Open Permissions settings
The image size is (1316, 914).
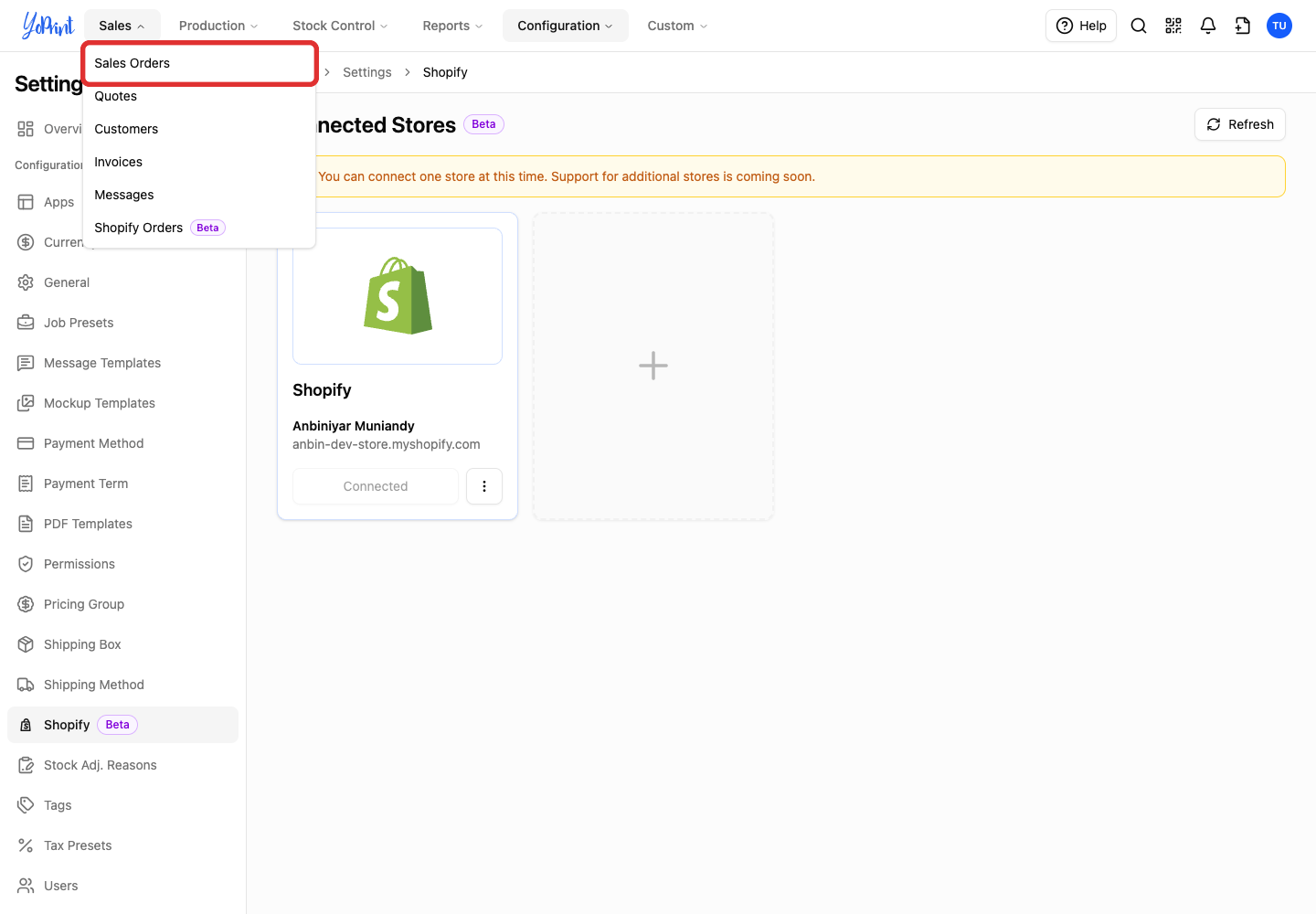122,564
